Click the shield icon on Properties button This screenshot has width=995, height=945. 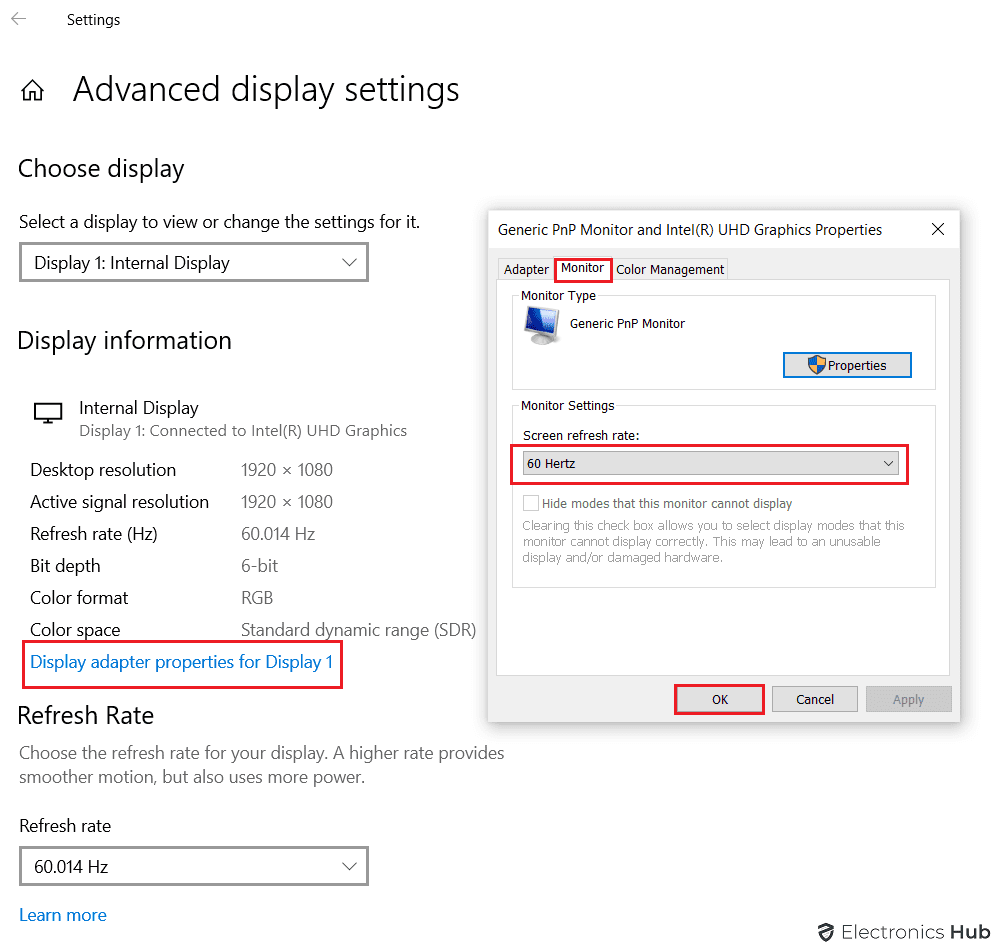click(x=816, y=365)
